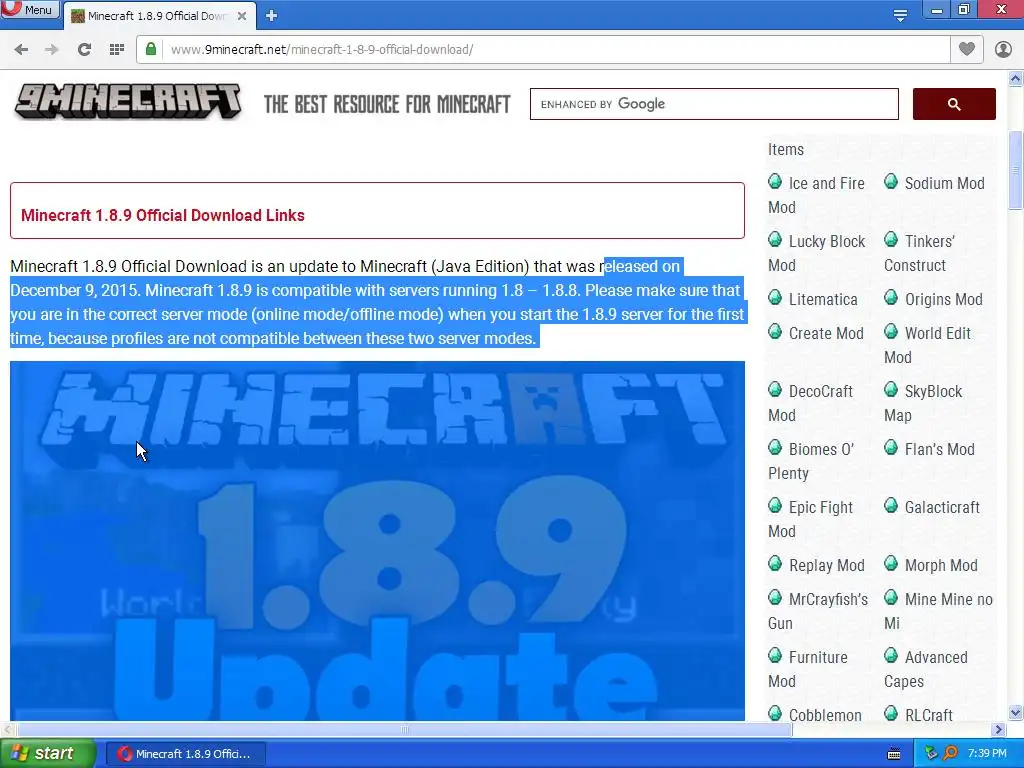Click the emerald icon beside Litematica

click(x=775, y=298)
